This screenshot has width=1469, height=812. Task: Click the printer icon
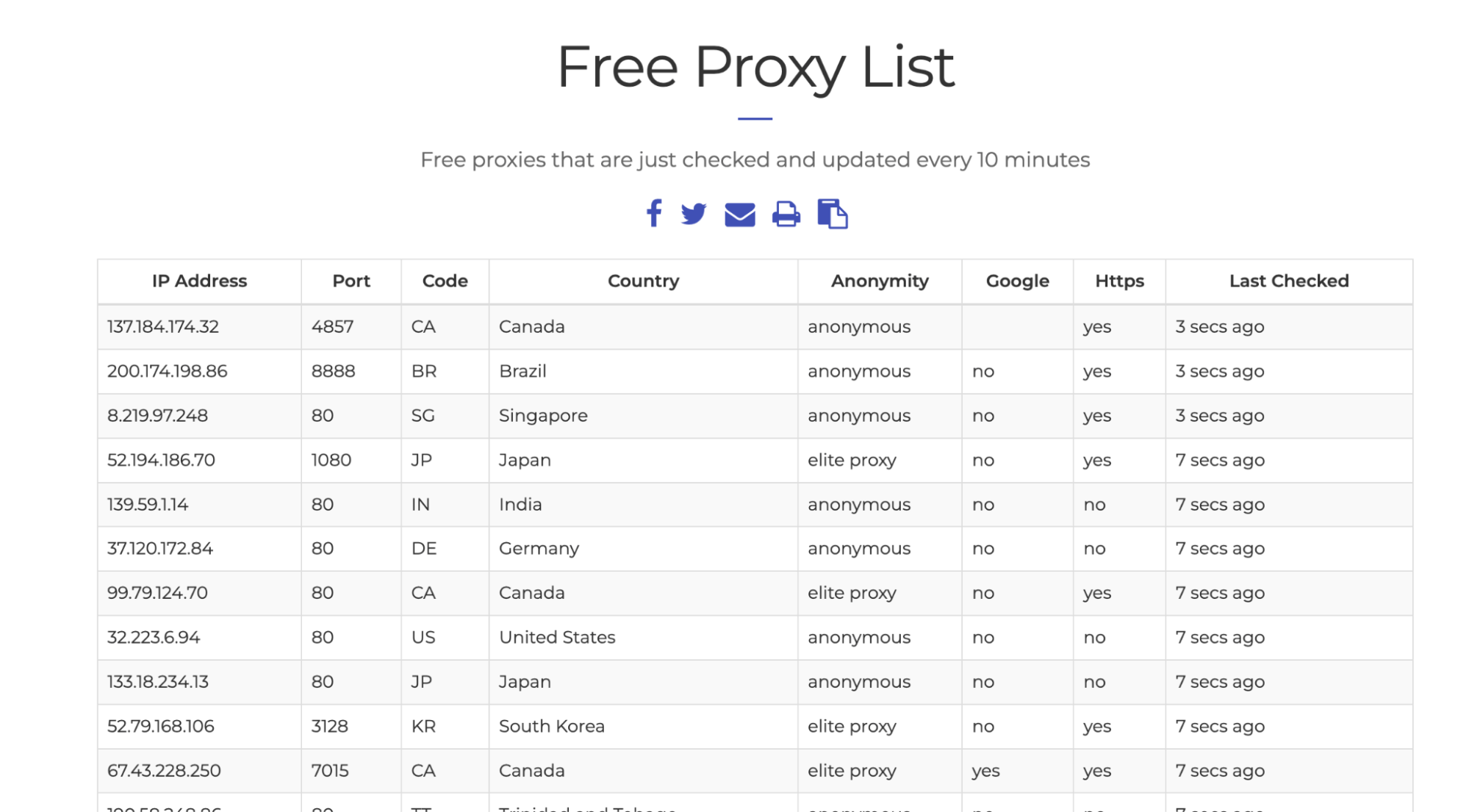click(x=786, y=214)
